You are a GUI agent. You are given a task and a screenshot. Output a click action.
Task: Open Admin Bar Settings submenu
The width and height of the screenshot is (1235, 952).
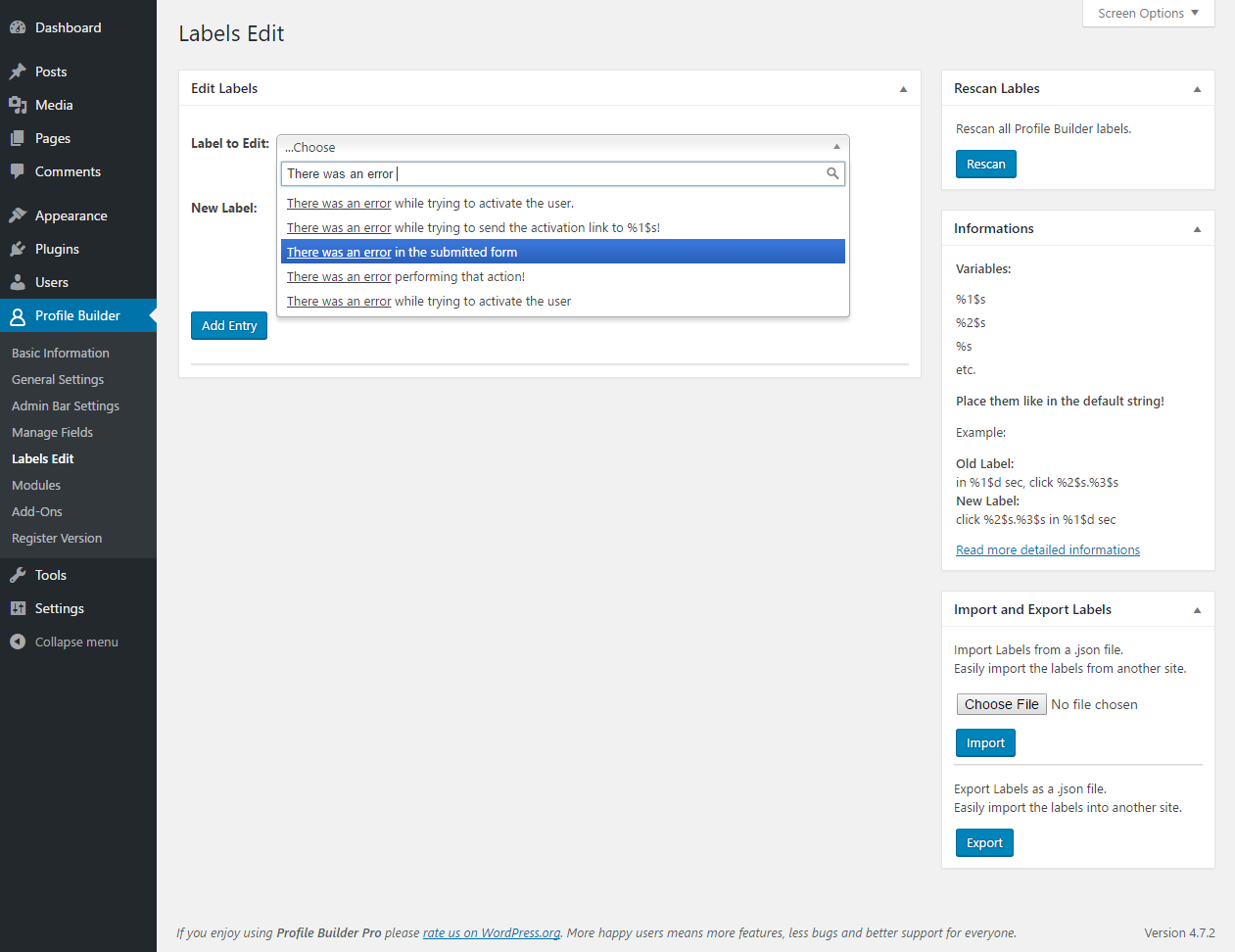click(x=66, y=405)
